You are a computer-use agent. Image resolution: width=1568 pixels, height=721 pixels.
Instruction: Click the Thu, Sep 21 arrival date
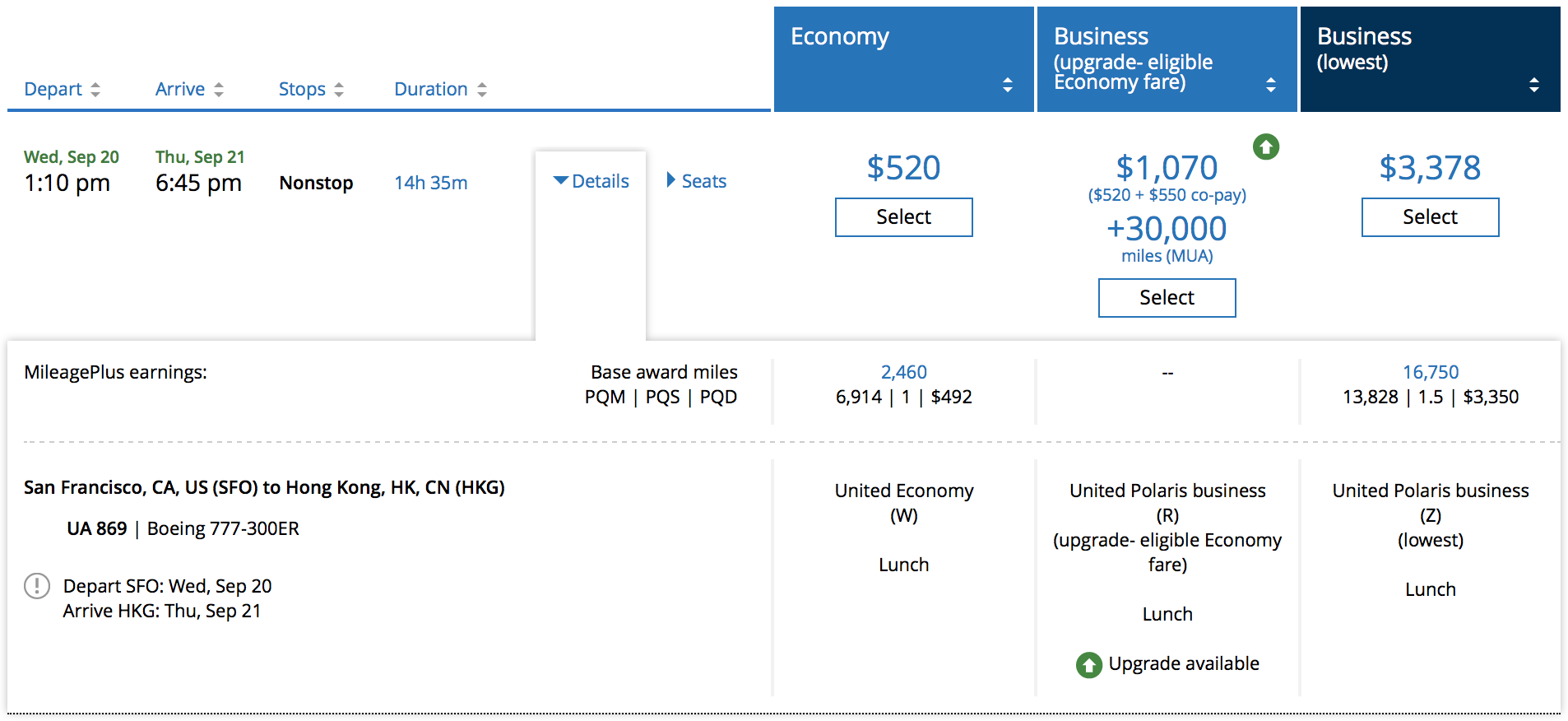click(x=200, y=156)
